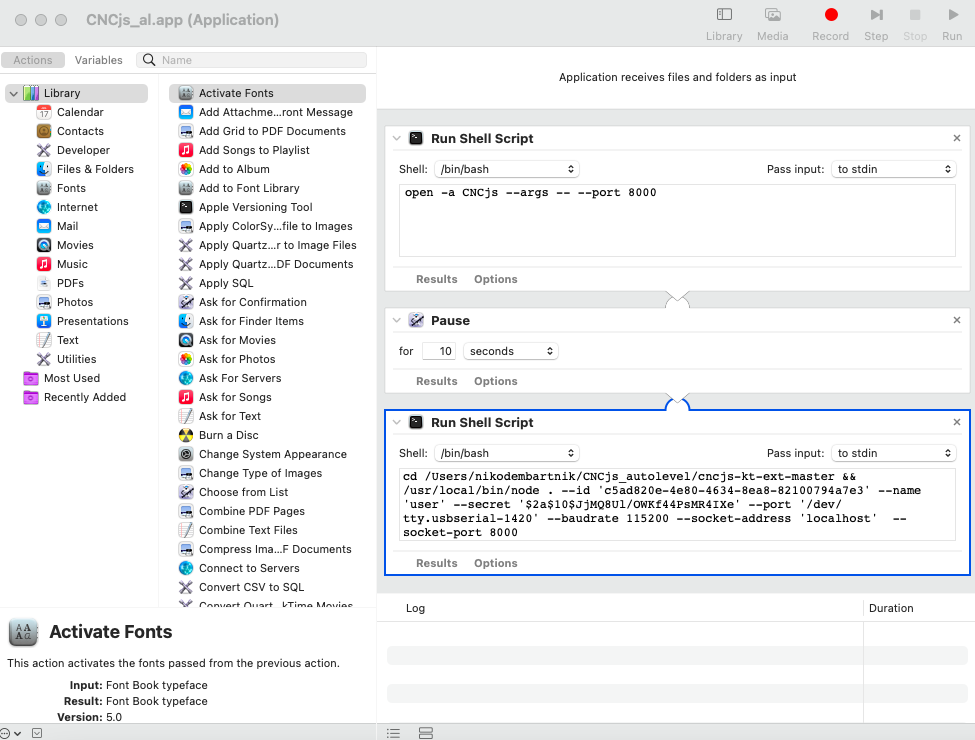
Task: Show Options of first Run Shell Script
Action: point(496,279)
